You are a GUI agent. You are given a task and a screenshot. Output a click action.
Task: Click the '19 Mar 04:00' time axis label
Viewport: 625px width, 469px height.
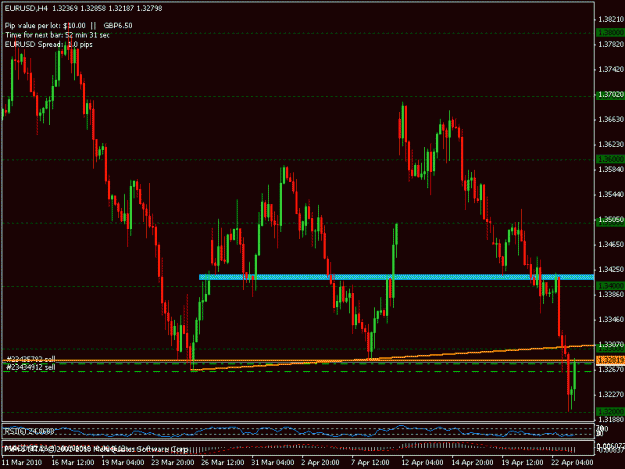tap(123, 463)
